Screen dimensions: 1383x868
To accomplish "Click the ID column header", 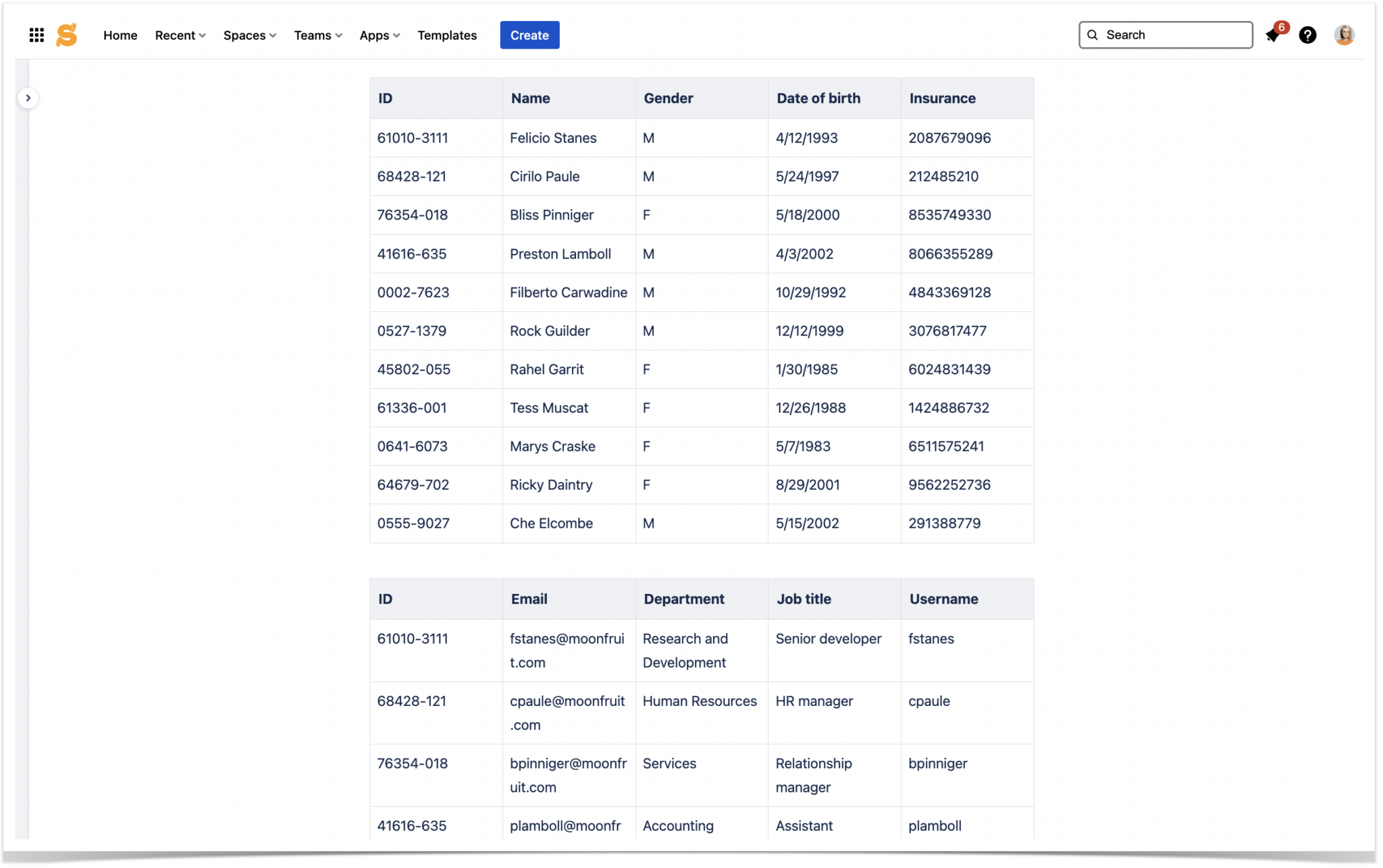I will click(x=385, y=98).
